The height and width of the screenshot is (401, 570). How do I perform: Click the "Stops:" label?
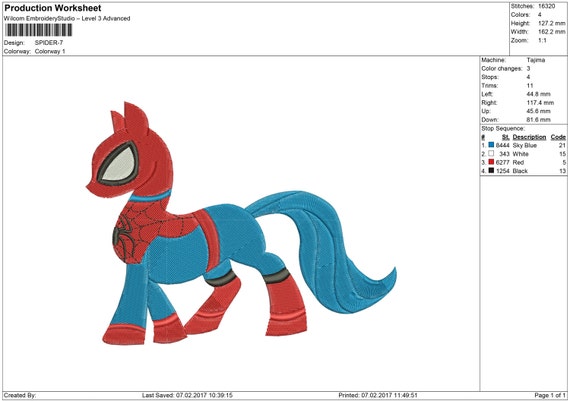(490, 77)
